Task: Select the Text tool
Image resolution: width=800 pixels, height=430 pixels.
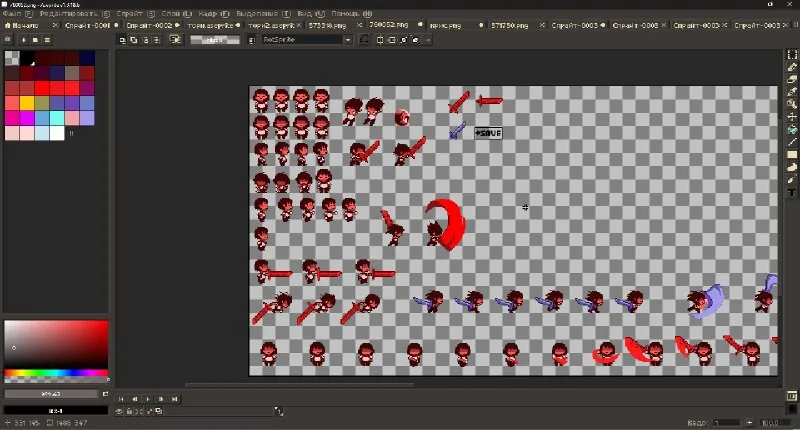Action: click(x=792, y=192)
